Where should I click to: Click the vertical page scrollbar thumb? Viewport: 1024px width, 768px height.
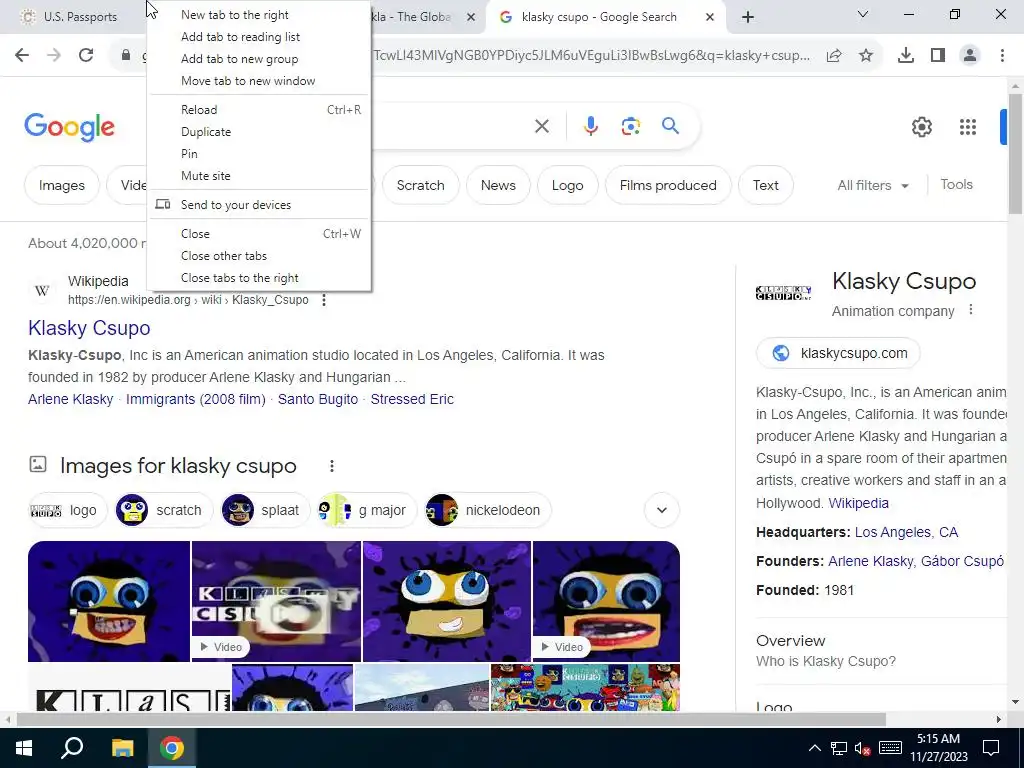click(1015, 153)
